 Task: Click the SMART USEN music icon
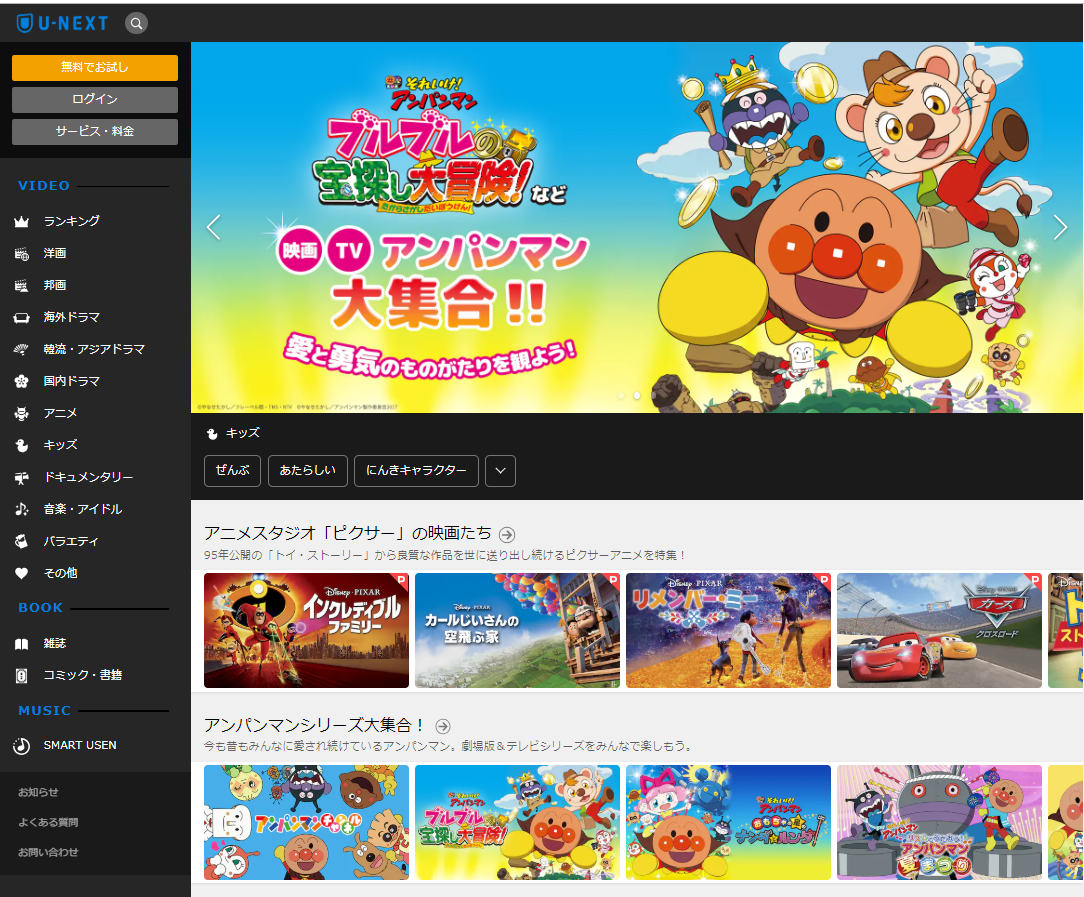click(x=21, y=746)
